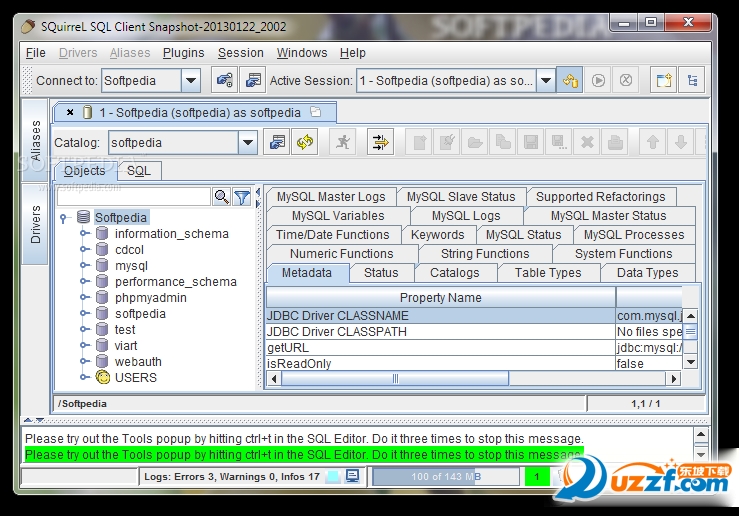Click the small document icon on session tab
Image resolution: width=739 pixels, height=516 pixels.
[x=316, y=112]
